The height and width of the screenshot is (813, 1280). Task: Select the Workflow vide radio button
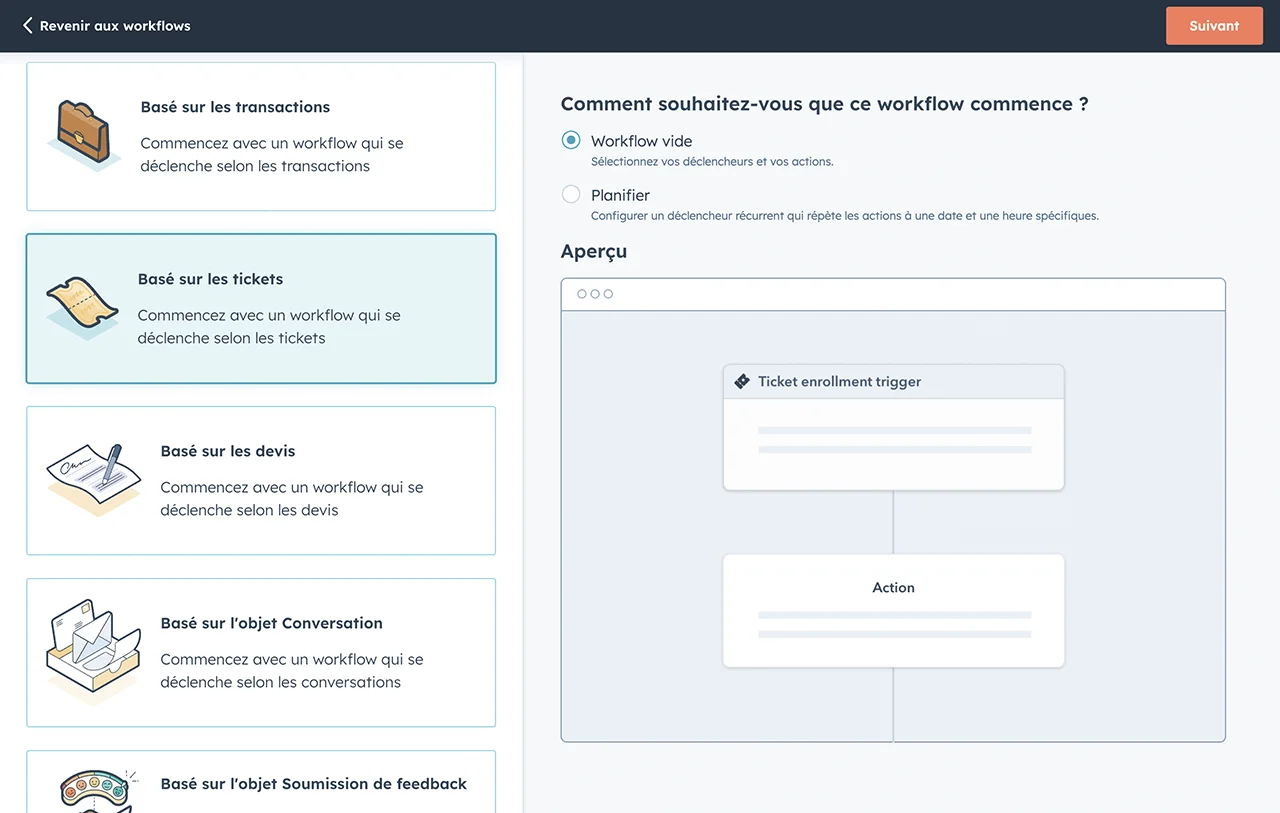tap(571, 141)
